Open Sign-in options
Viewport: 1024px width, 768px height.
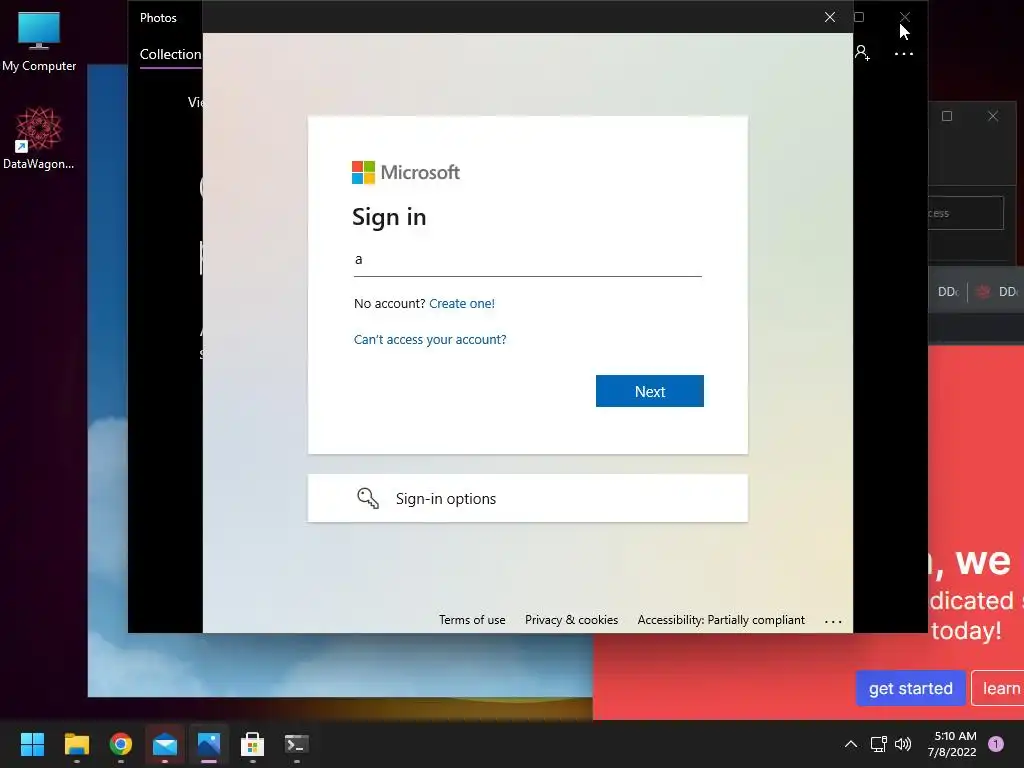coord(528,498)
